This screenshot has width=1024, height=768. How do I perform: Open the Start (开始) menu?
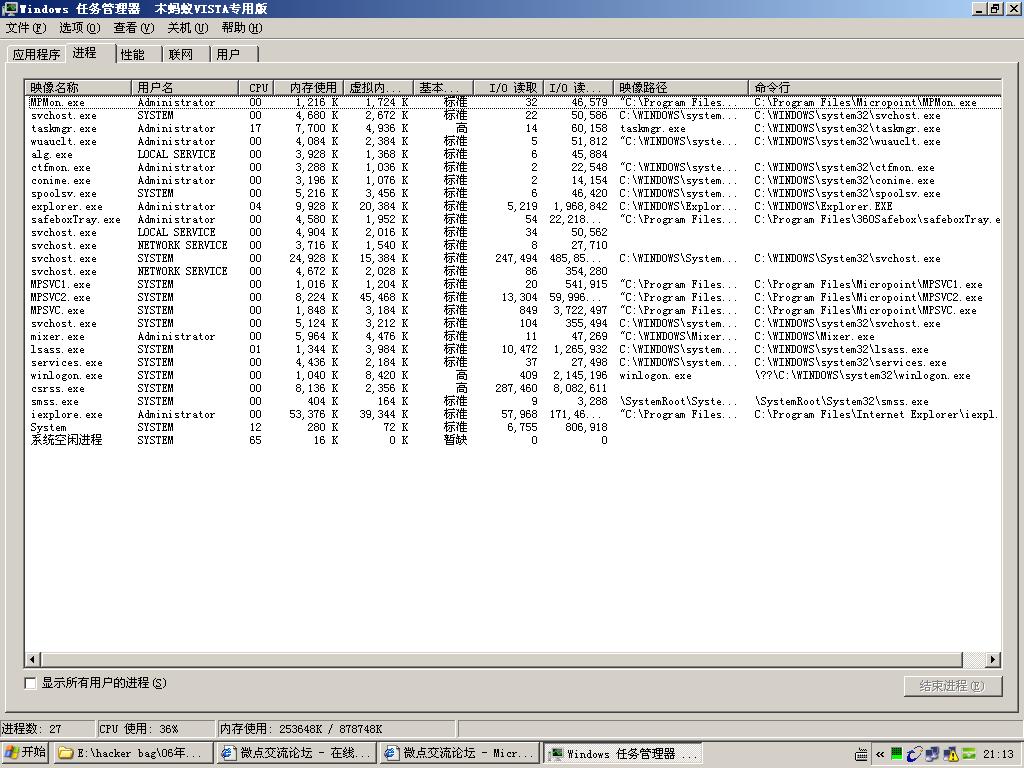(x=25, y=753)
